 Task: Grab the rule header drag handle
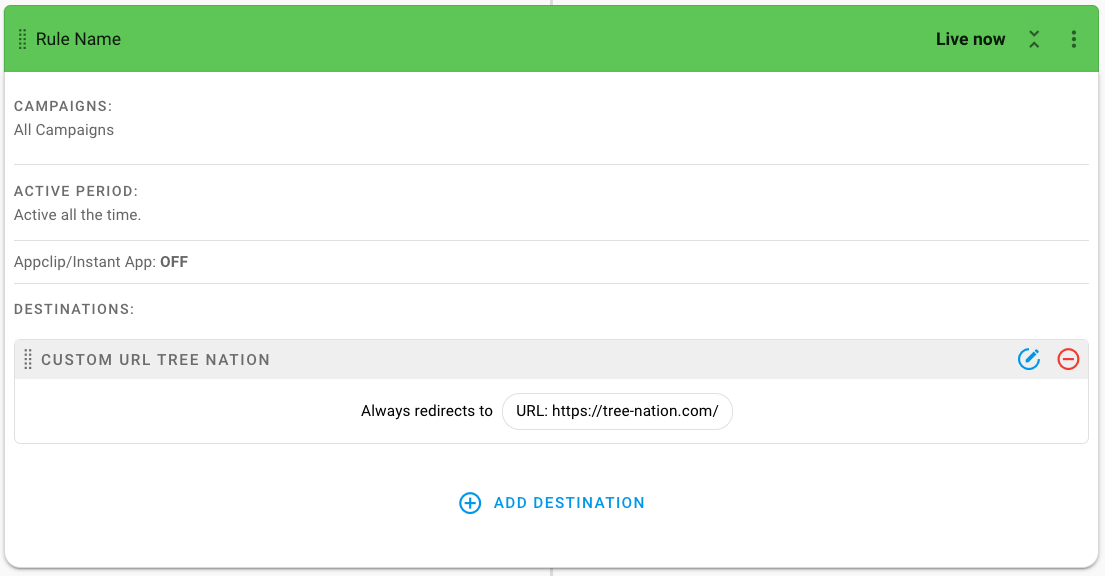coord(23,39)
